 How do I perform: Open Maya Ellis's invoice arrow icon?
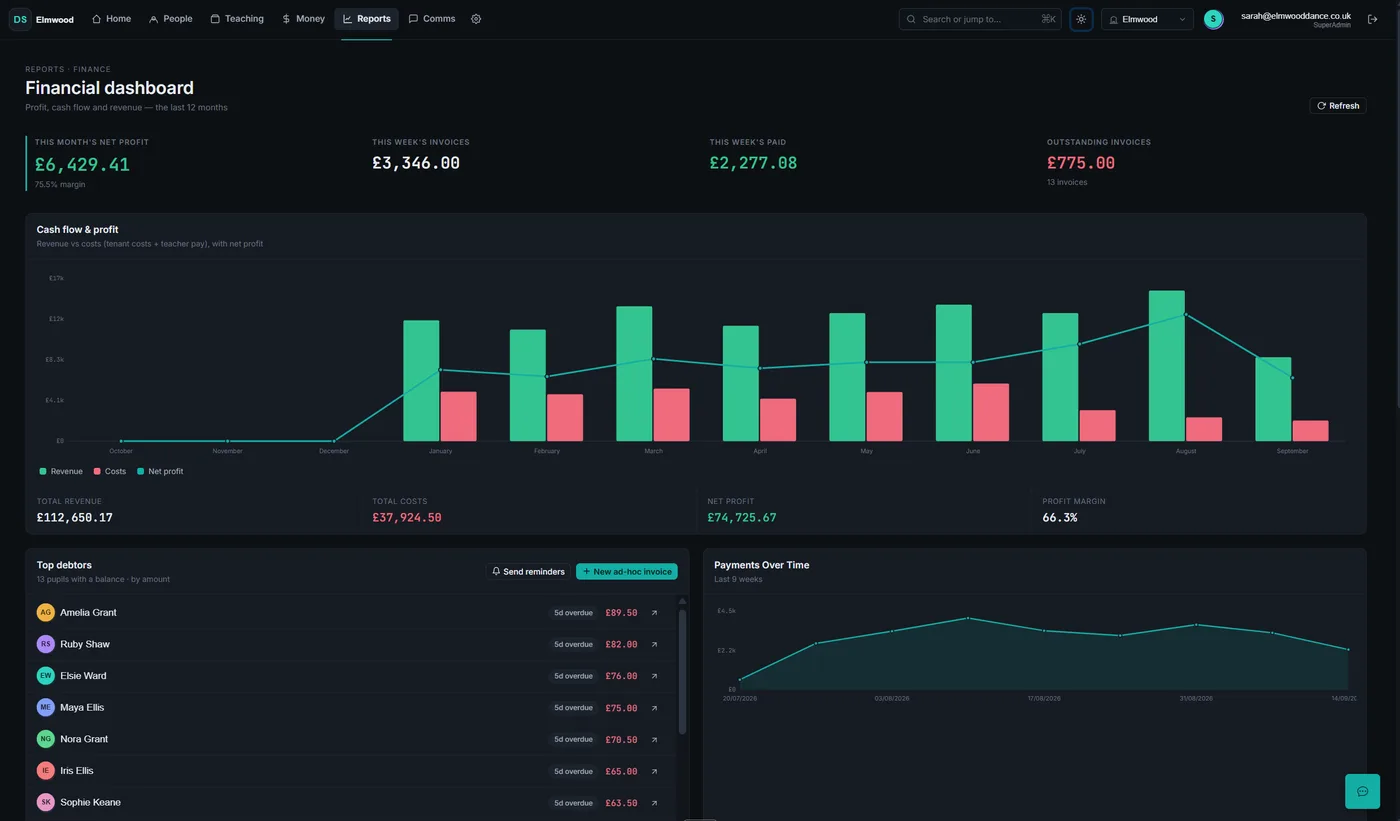tap(654, 708)
